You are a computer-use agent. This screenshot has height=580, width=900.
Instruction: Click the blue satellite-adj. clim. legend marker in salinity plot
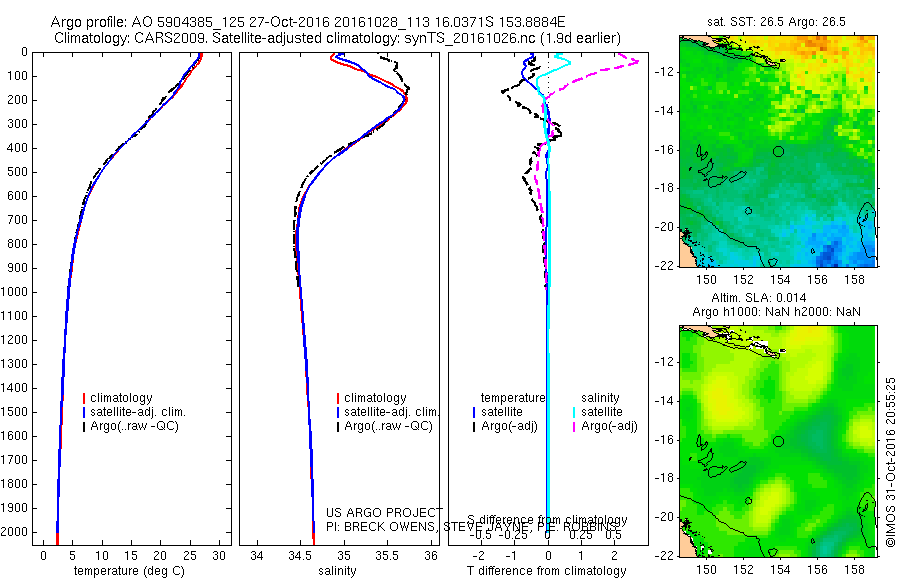(338, 412)
